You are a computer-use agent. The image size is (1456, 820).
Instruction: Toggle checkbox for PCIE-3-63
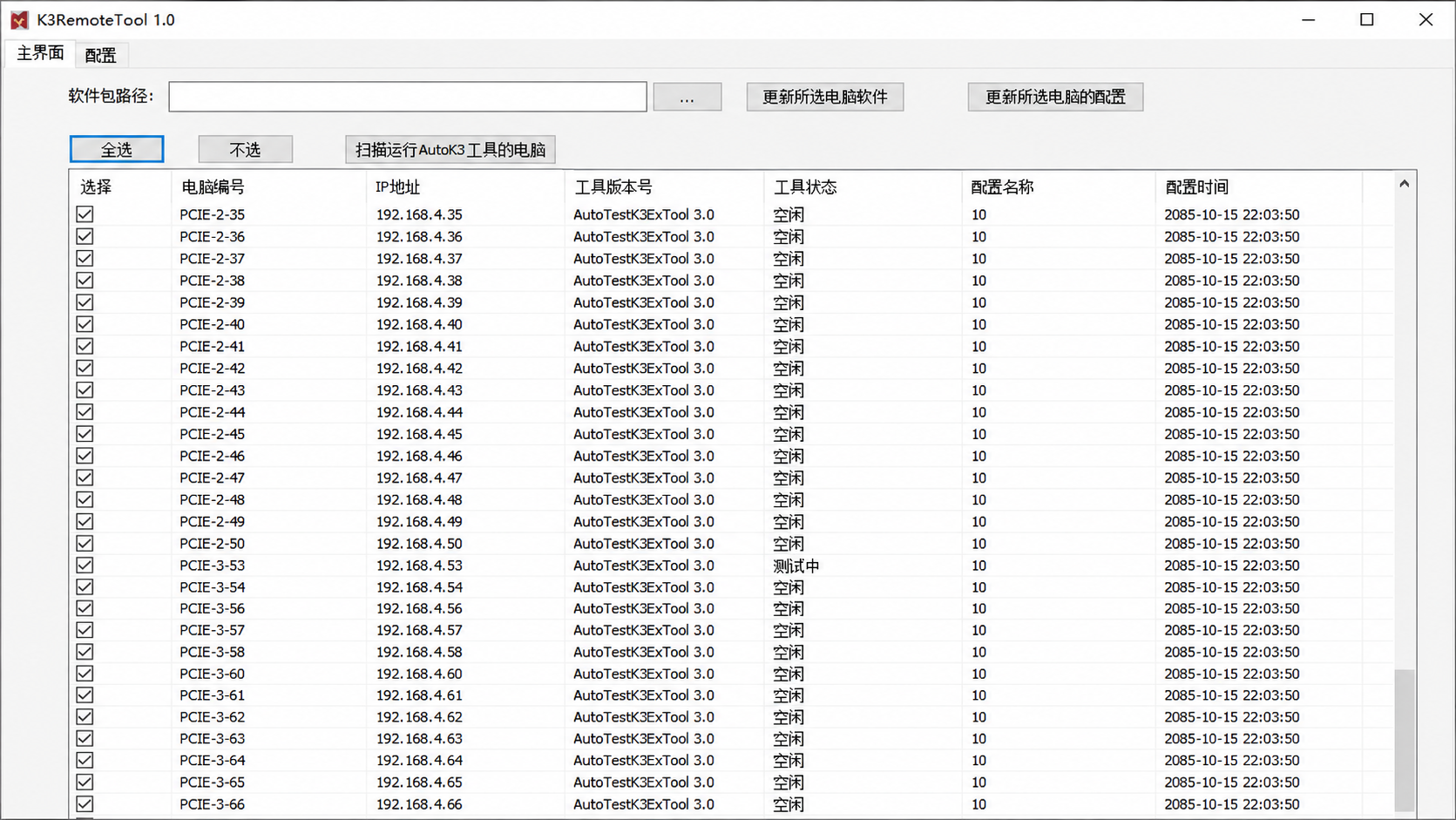(85, 738)
